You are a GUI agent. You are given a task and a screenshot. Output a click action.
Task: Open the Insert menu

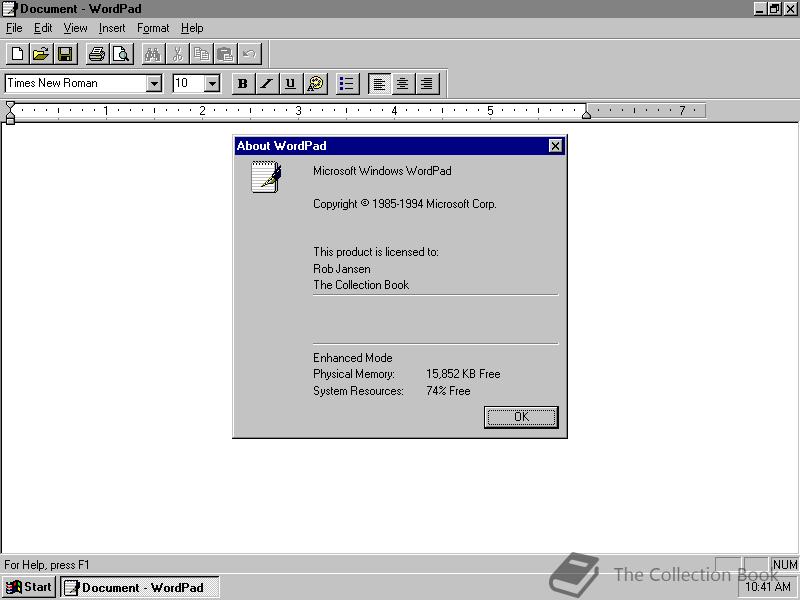[112, 28]
